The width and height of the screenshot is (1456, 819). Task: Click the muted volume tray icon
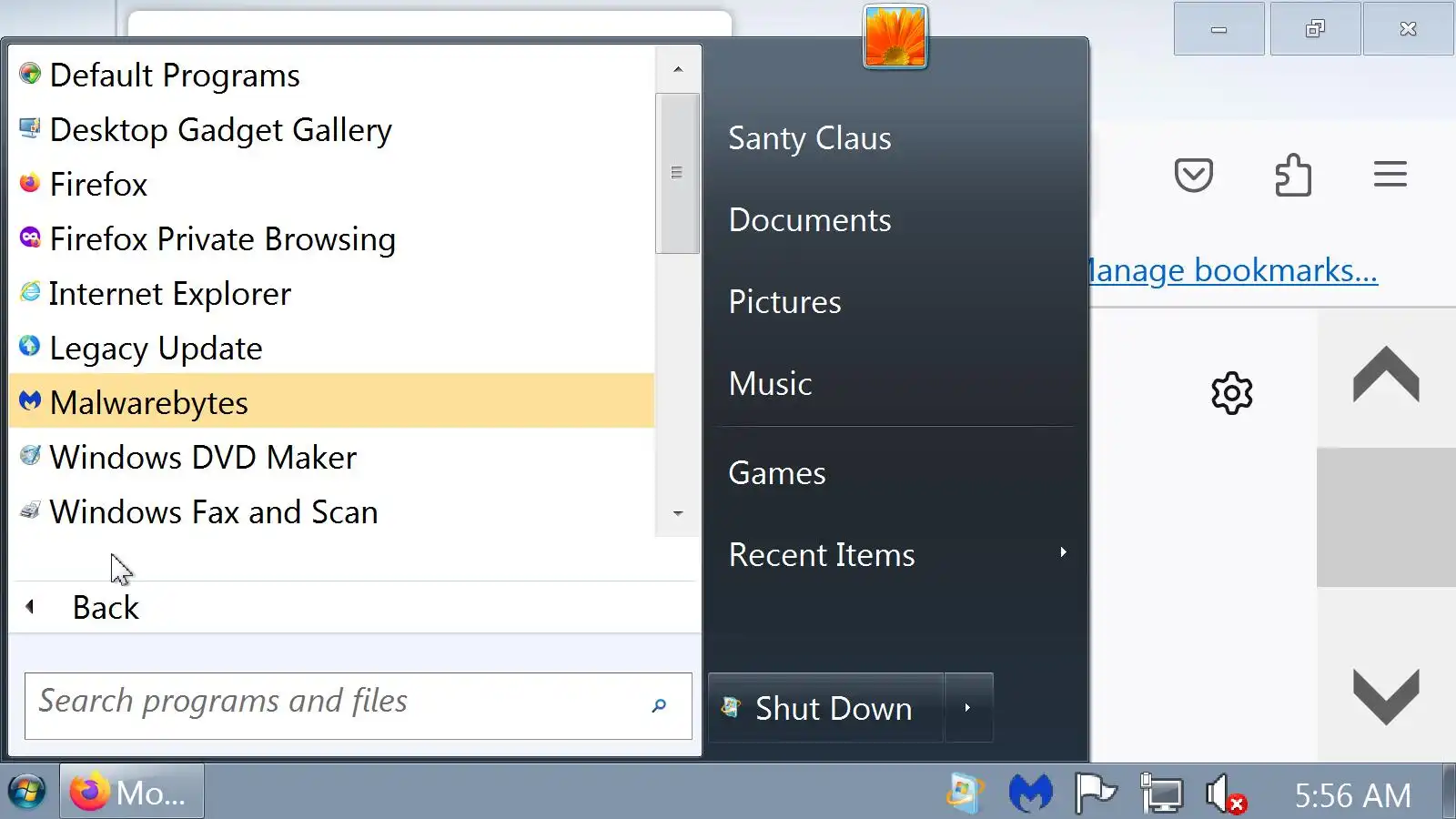tap(1226, 794)
